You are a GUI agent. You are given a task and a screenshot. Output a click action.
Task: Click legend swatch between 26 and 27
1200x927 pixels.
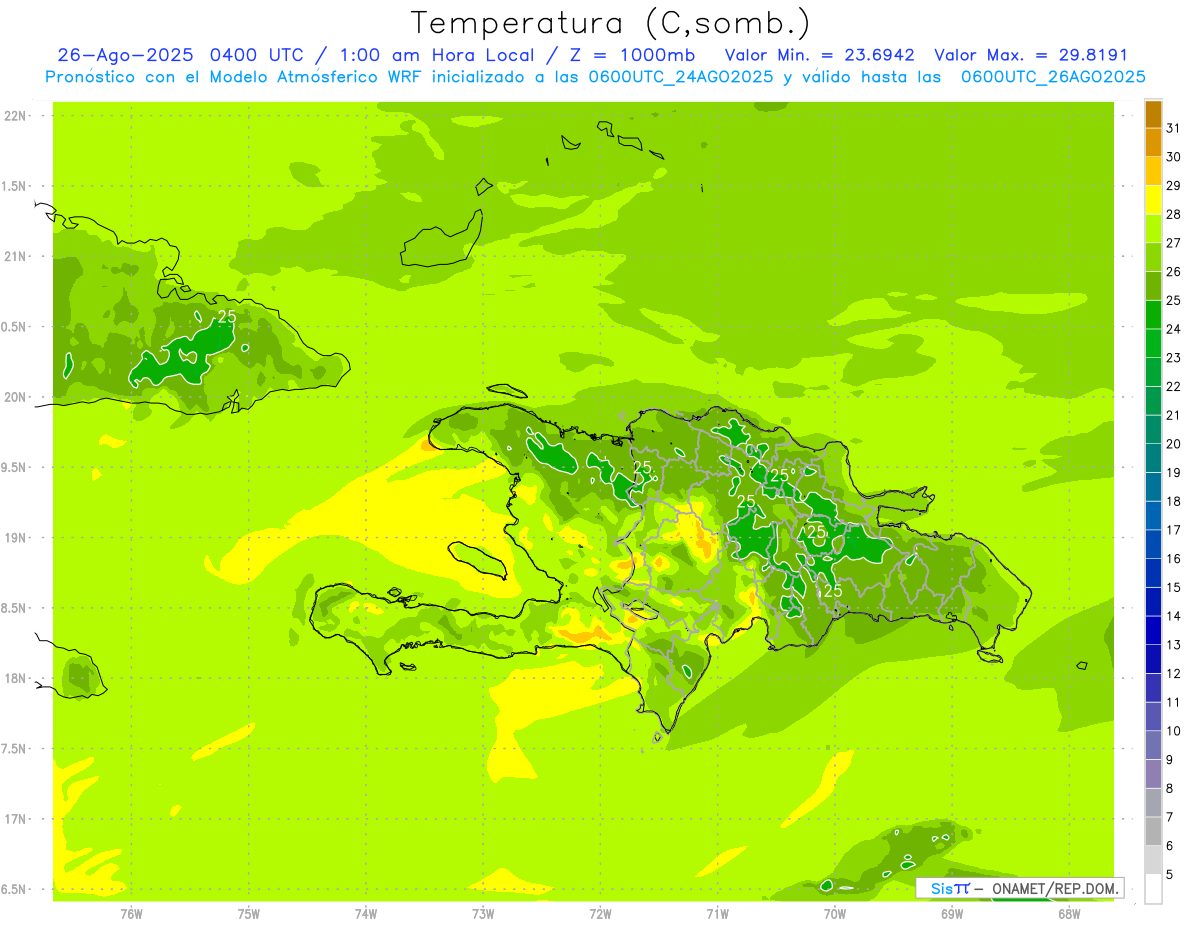click(x=1153, y=257)
